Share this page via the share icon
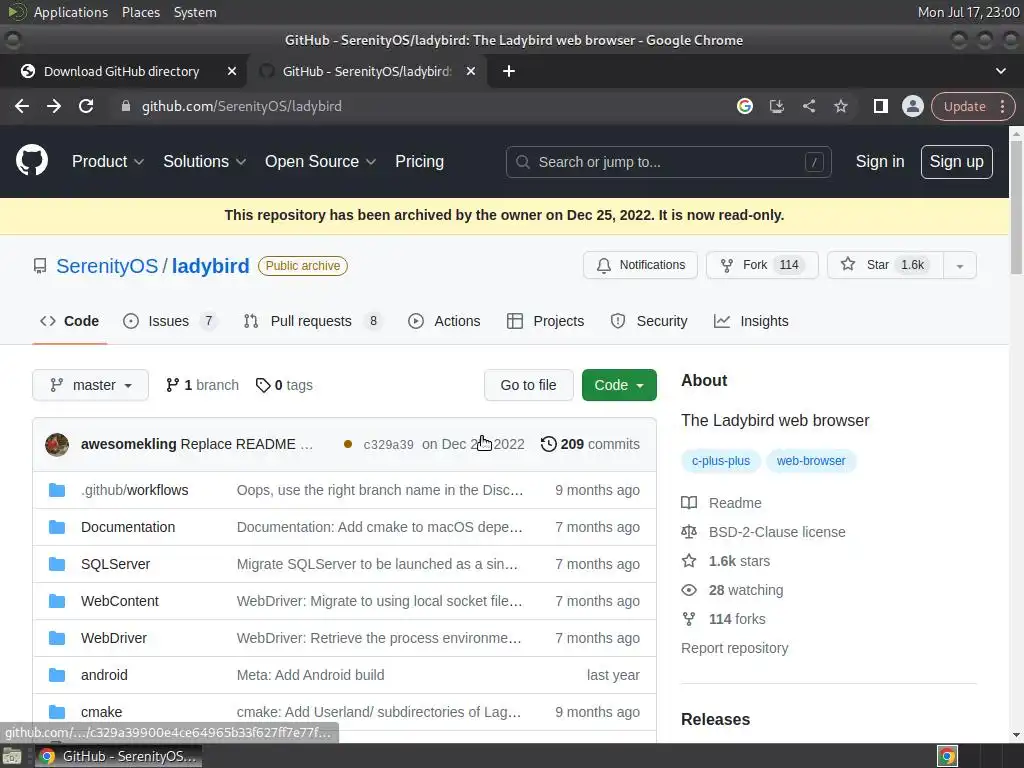This screenshot has height=768, width=1024. [808, 106]
